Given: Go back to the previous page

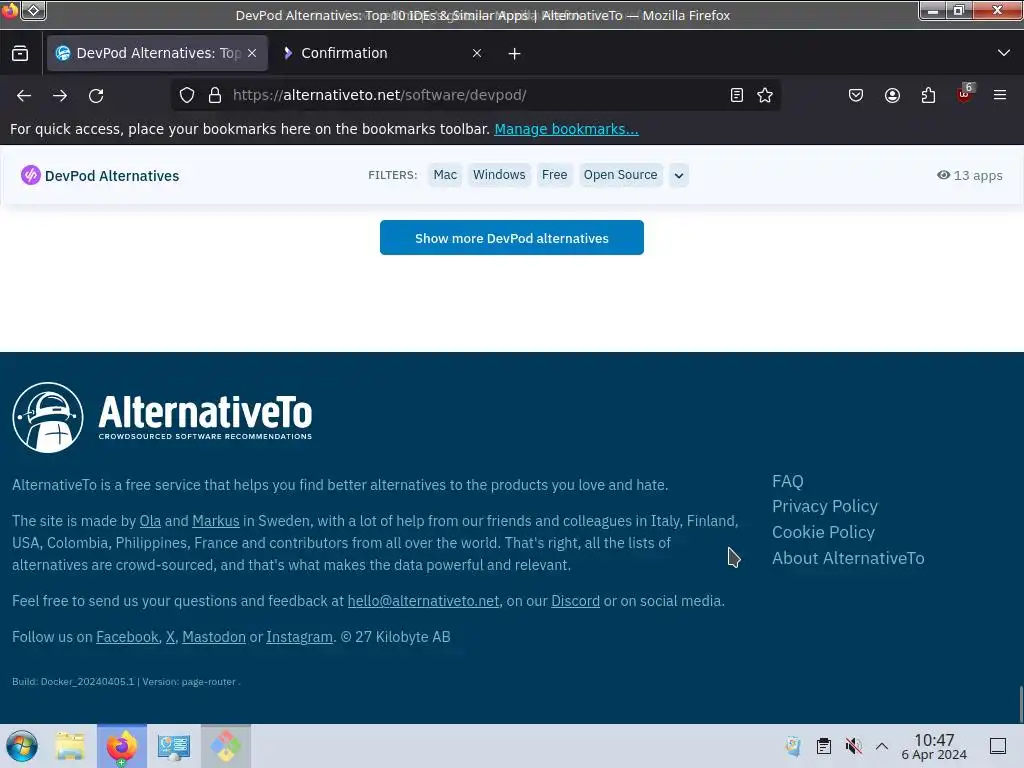Looking at the screenshot, I should coord(24,95).
